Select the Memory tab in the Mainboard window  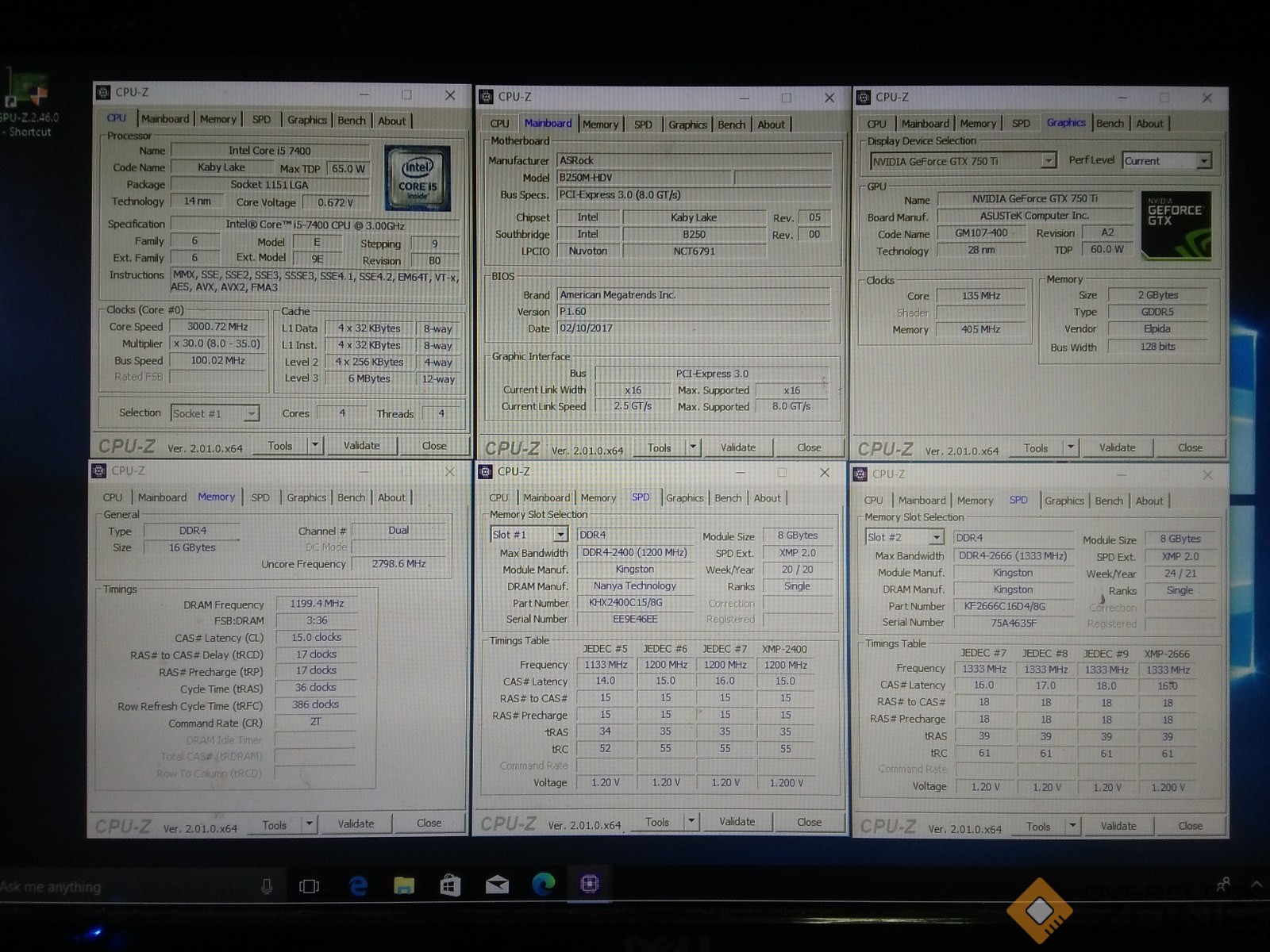(600, 125)
